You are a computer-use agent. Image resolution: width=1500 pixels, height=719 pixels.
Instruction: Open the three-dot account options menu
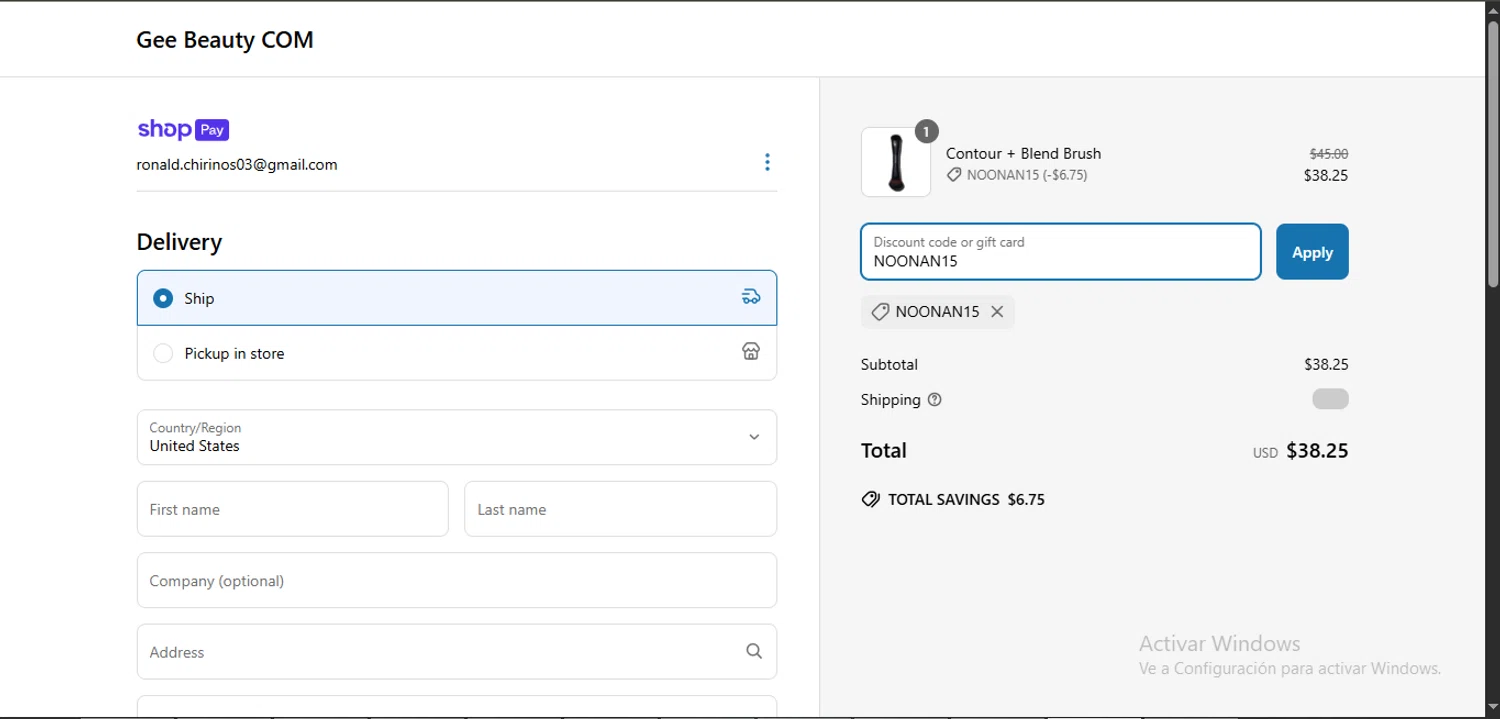coord(767,162)
